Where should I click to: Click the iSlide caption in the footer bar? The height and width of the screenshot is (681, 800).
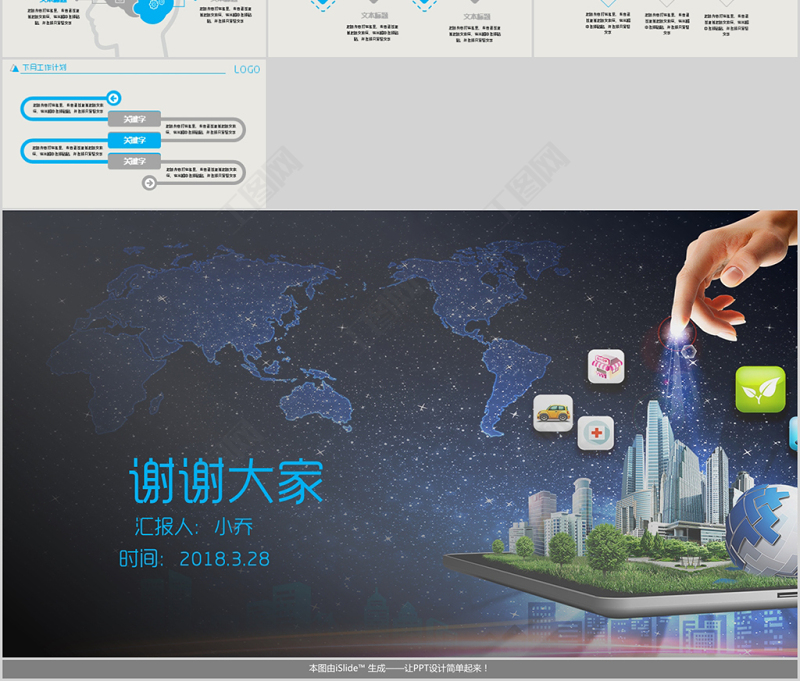[x=399, y=669]
